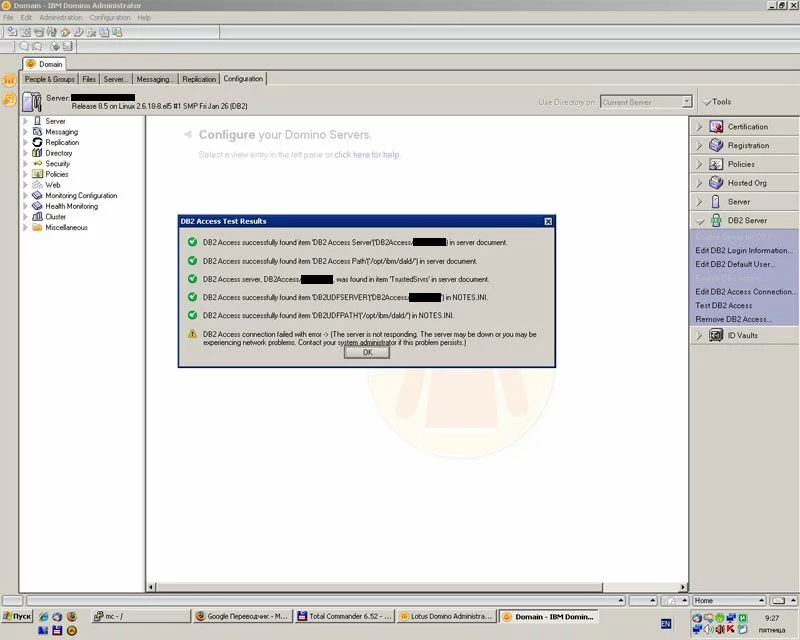Click the ID Vaults icon

pyautogui.click(x=716, y=336)
